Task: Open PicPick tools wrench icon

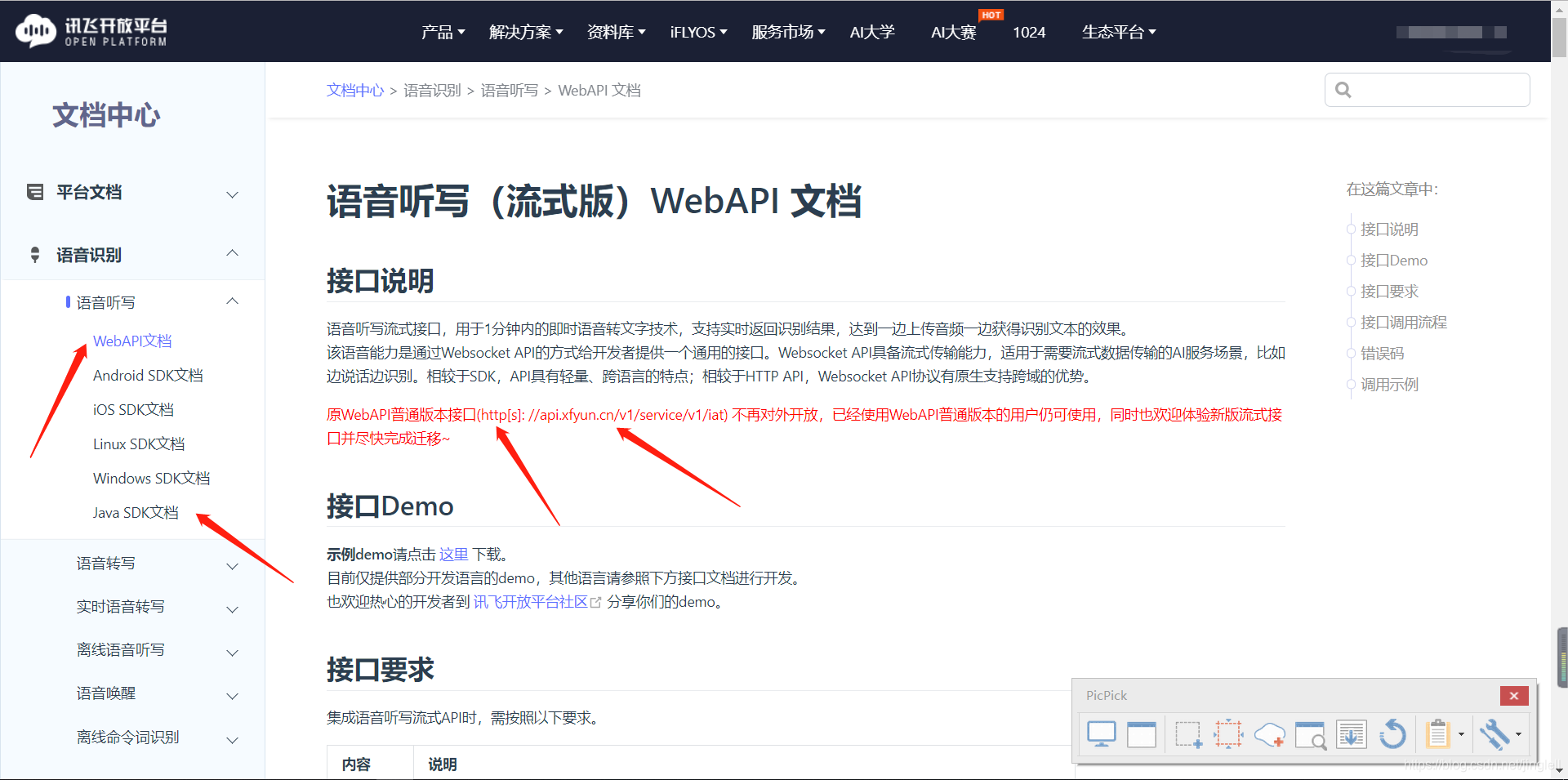Action: click(x=1494, y=734)
